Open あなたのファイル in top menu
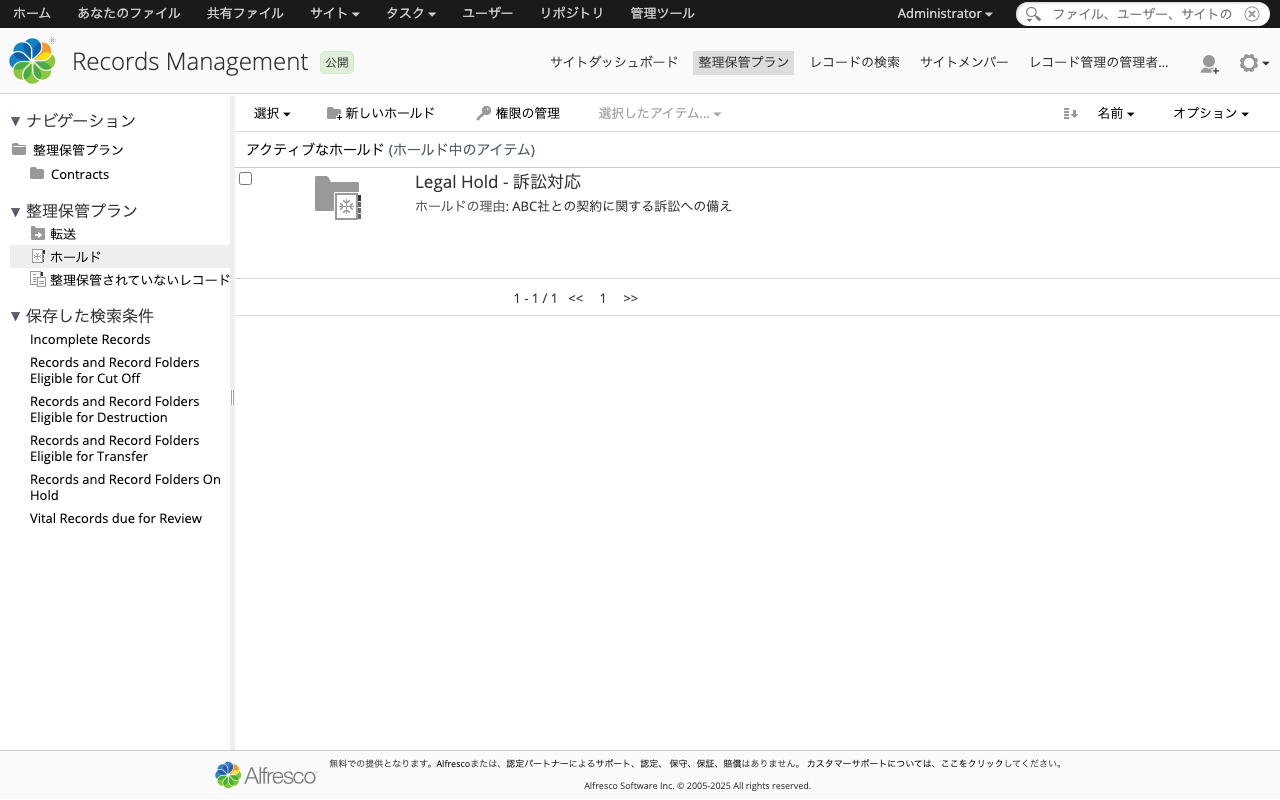1280x800 pixels. [129, 14]
